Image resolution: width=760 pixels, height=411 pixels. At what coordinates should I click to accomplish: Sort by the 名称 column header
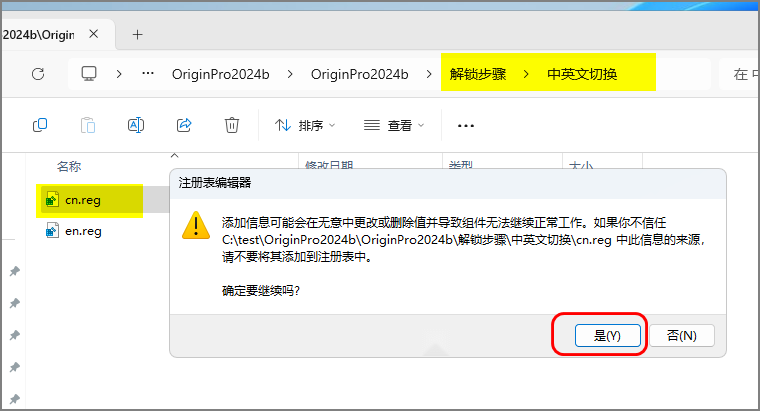coord(69,166)
